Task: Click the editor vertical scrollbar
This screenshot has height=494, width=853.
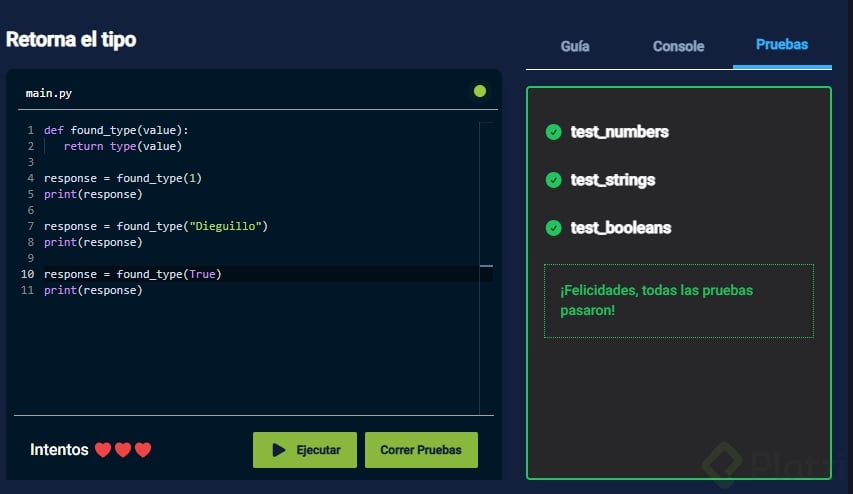Action: click(486, 265)
